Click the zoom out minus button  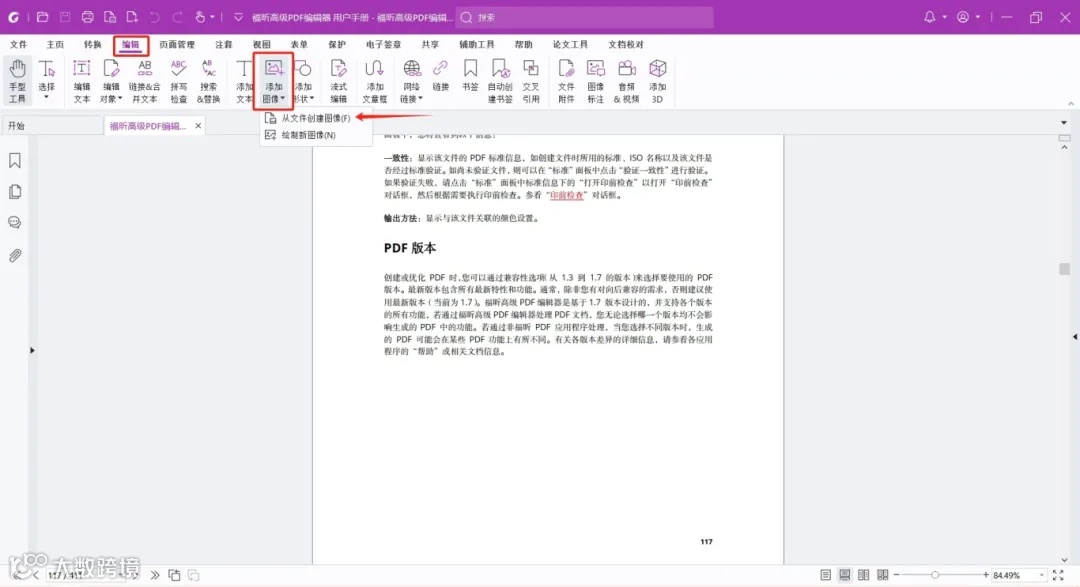pyautogui.click(x=897, y=575)
